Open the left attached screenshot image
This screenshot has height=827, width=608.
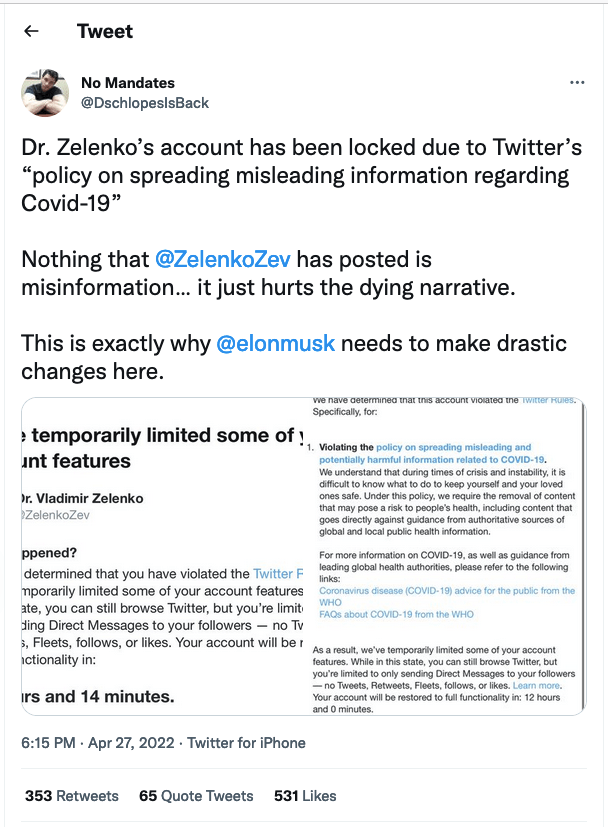coord(160,555)
